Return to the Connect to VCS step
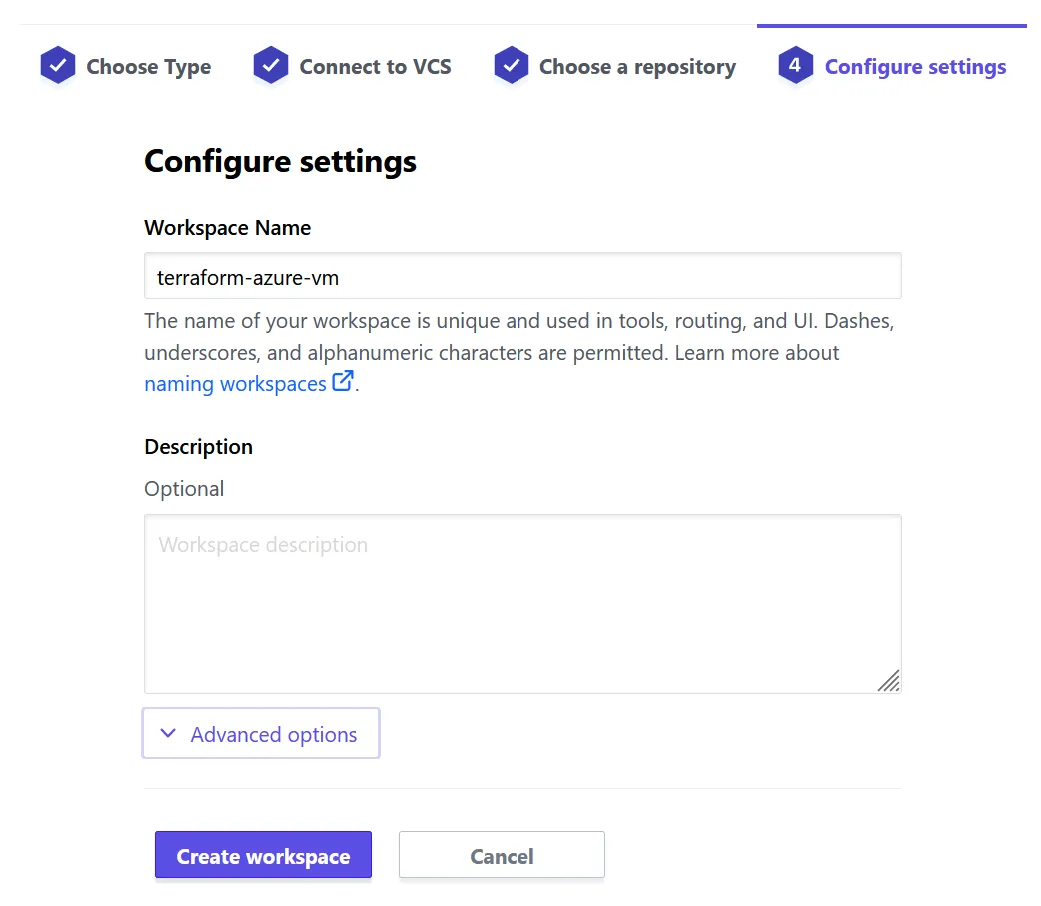 [x=375, y=67]
